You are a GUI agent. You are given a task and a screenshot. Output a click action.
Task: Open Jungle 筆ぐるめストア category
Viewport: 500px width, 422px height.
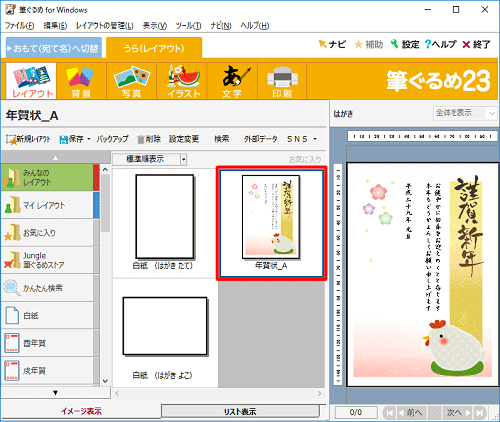coord(50,260)
